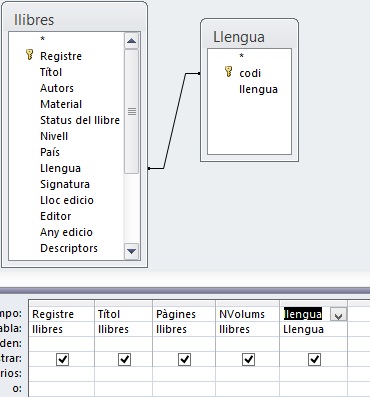Click the sort order cell under Registre
This screenshot has height=397, width=370.
(61, 344)
